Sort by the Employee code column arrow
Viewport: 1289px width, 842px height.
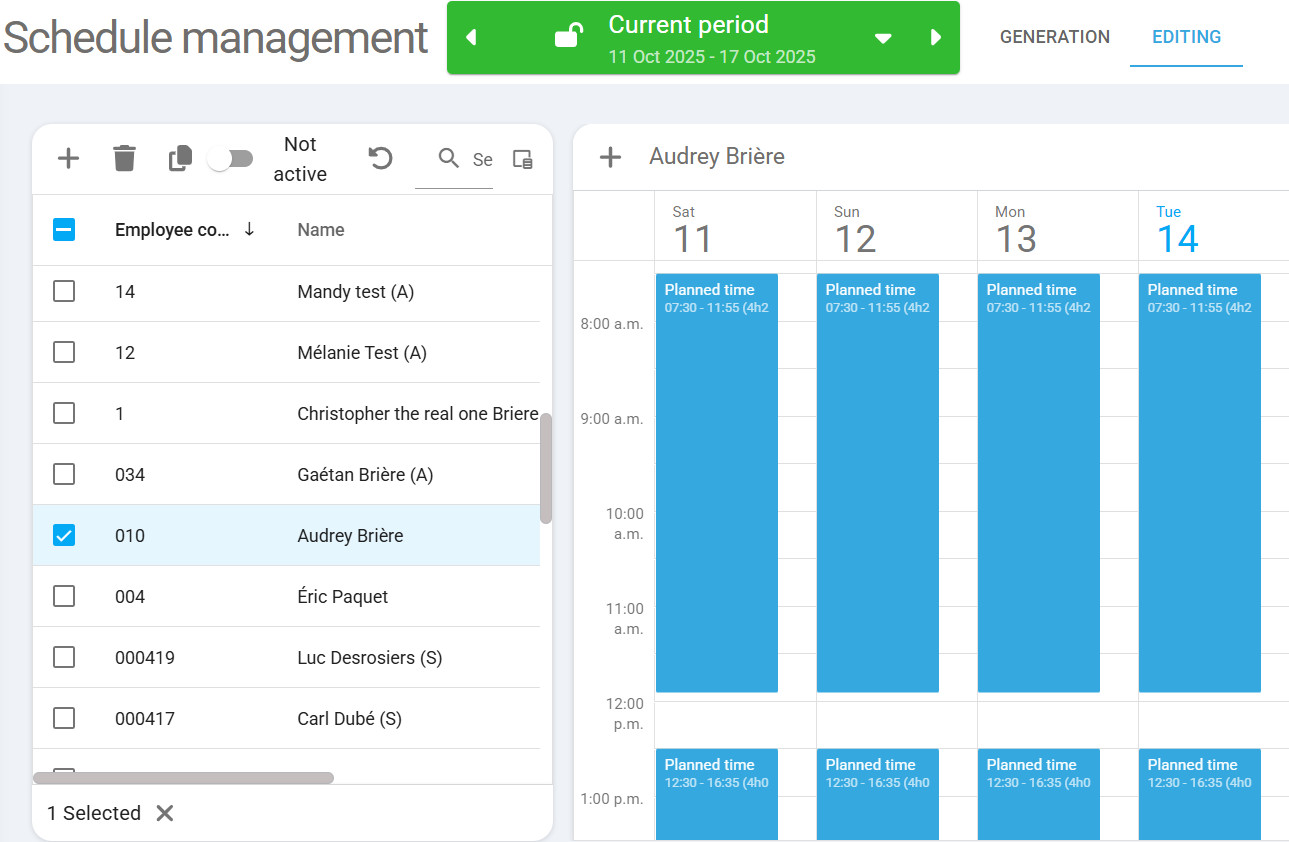click(x=249, y=229)
